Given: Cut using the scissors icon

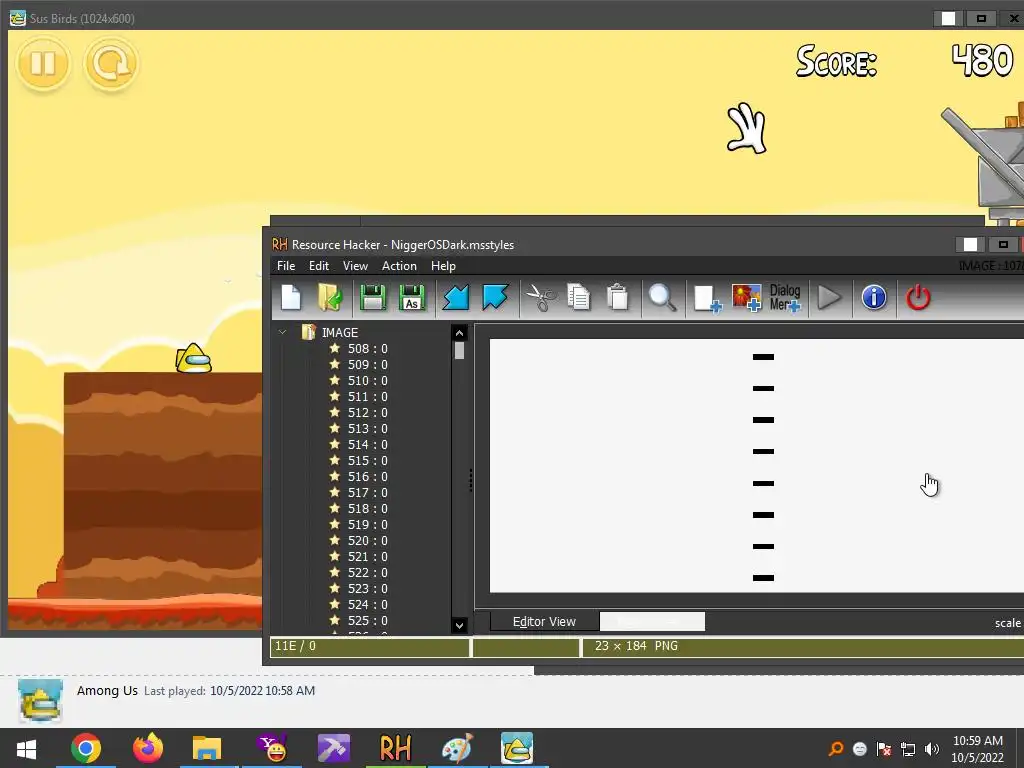Looking at the screenshot, I should (x=541, y=298).
